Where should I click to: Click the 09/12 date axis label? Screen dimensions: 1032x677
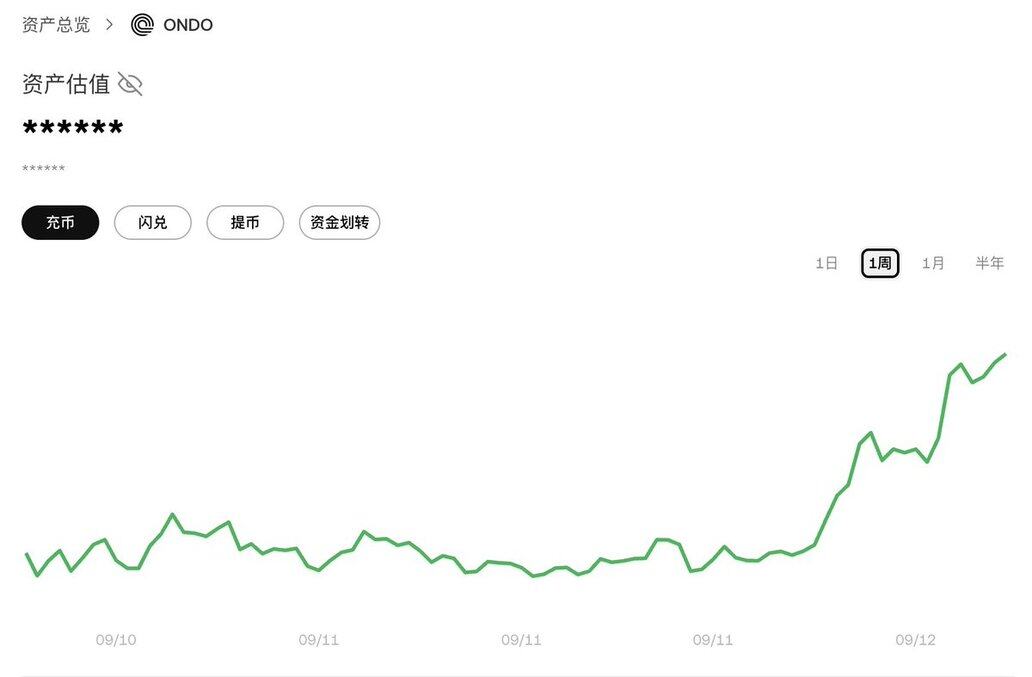pyautogui.click(x=915, y=640)
